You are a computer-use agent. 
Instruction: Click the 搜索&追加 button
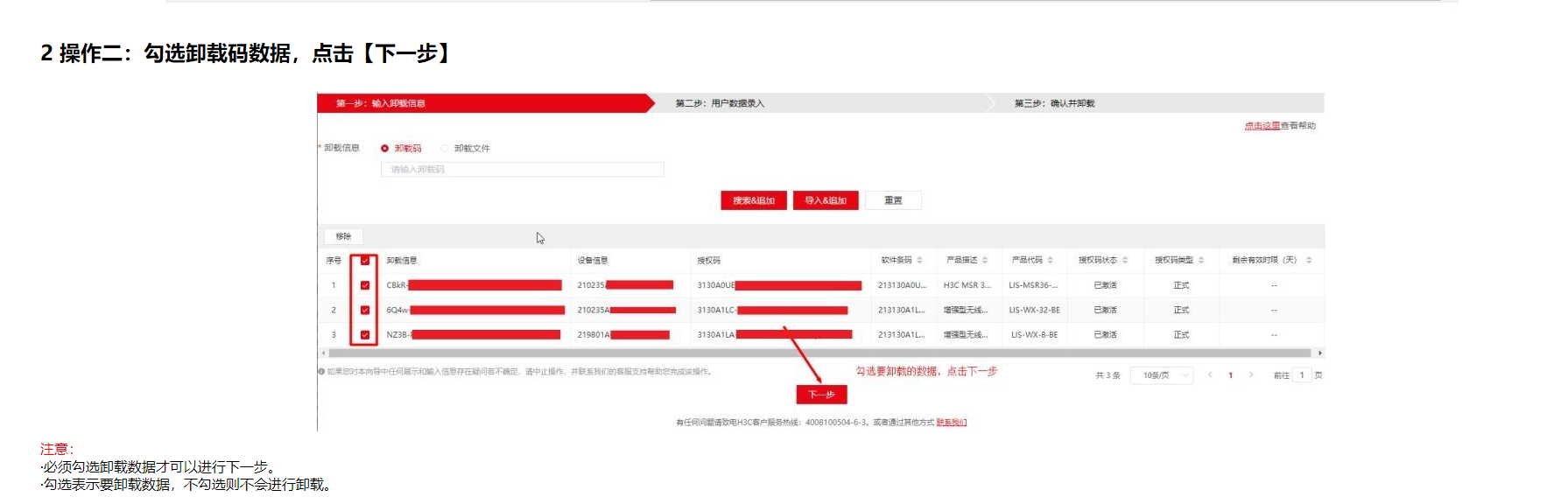point(754,200)
